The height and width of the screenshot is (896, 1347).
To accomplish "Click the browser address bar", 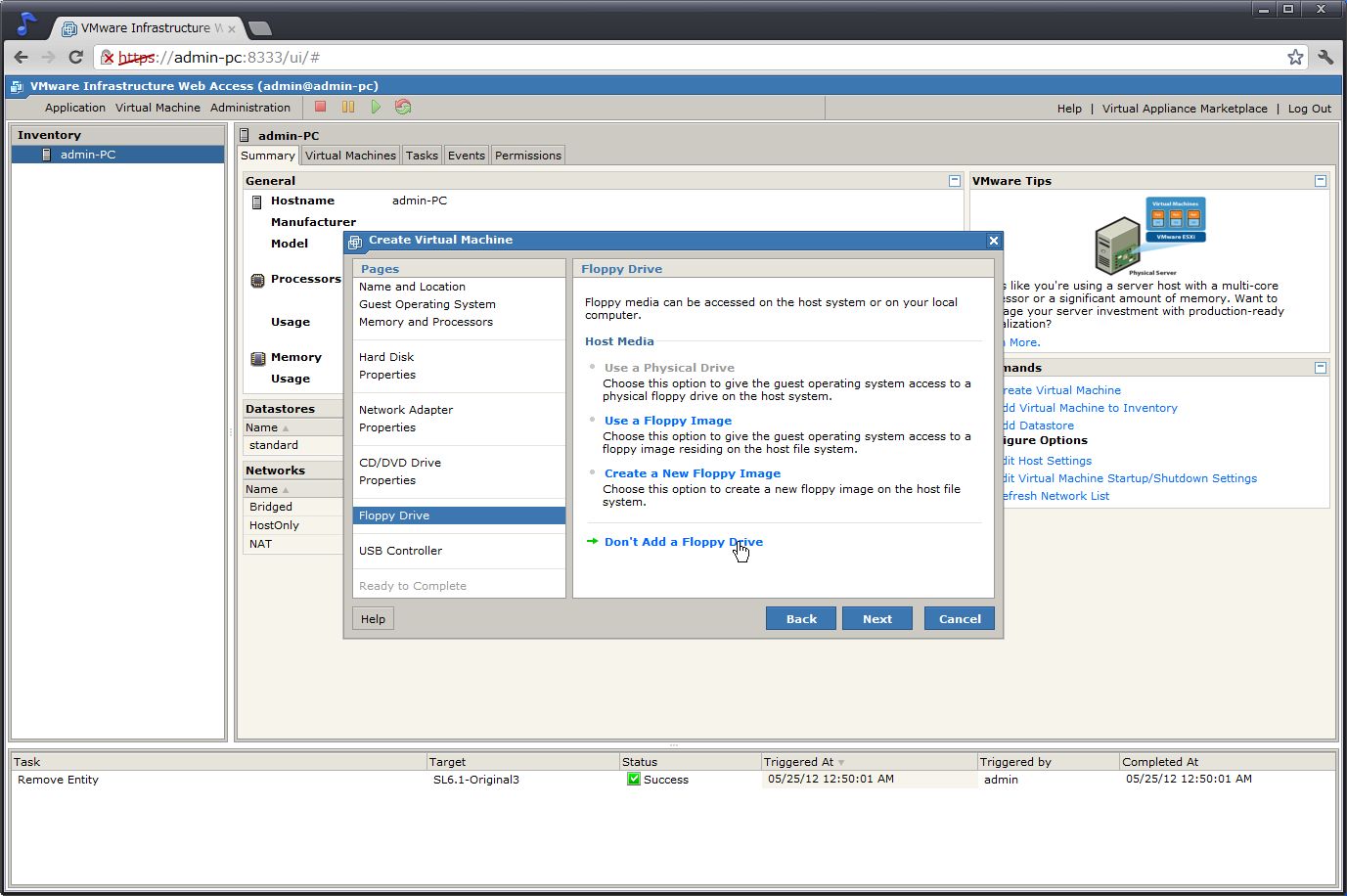I will tap(700, 58).
